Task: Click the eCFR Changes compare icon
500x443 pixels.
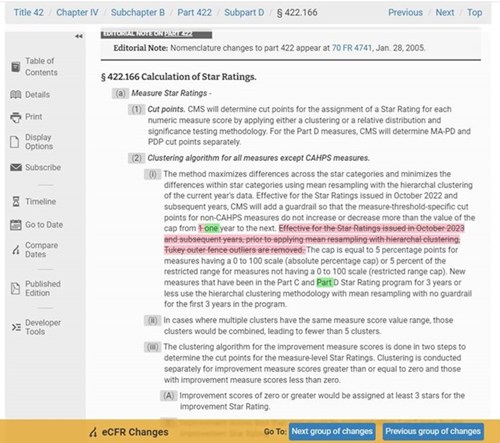Action: click(x=93, y=432)
